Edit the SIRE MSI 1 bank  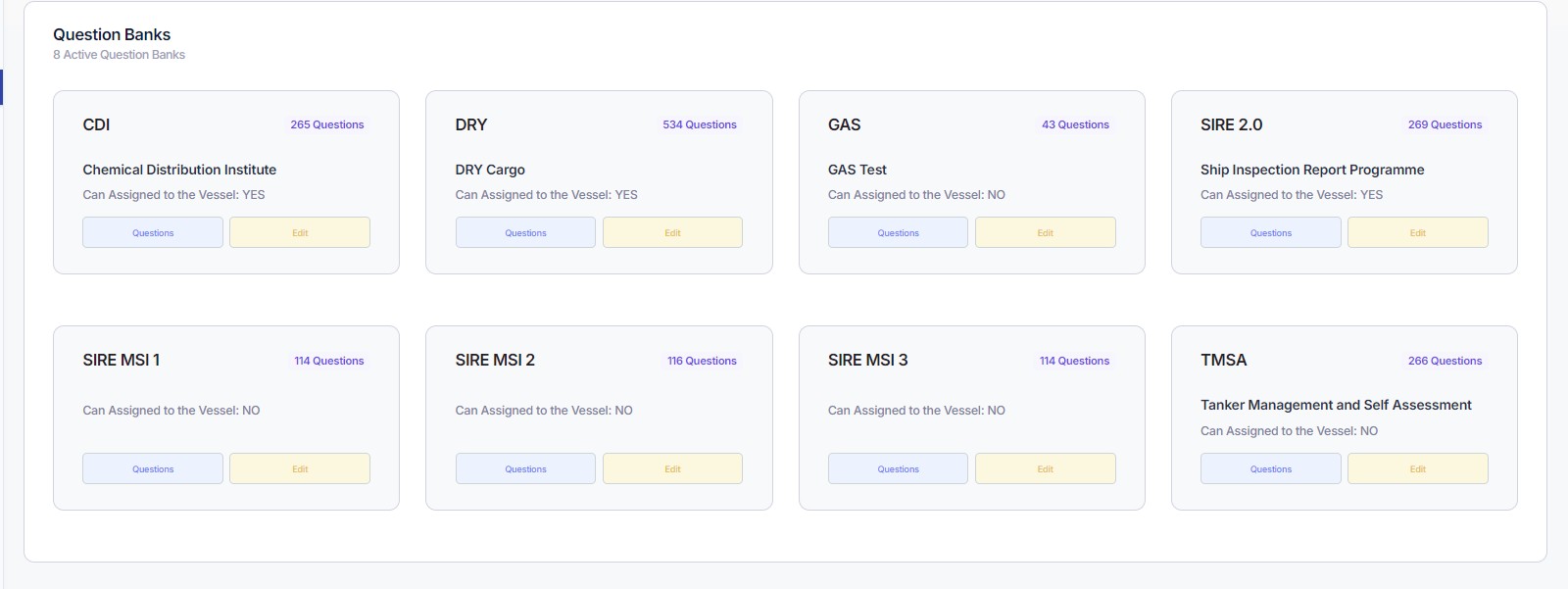tap(300, 469)
